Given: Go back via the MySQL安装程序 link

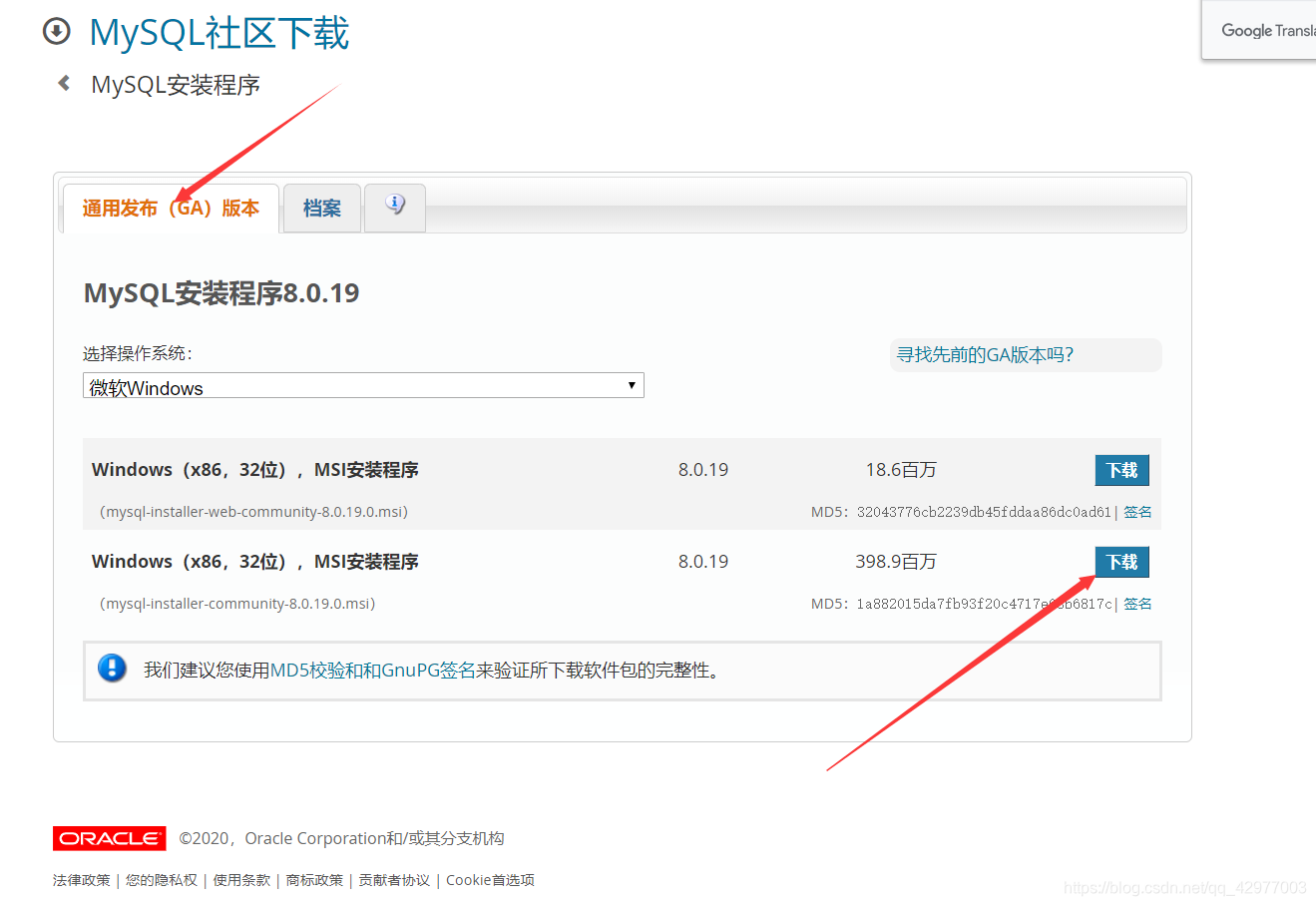Looking at the screenshot, I should pyautogui.click(x=176, y=85).
